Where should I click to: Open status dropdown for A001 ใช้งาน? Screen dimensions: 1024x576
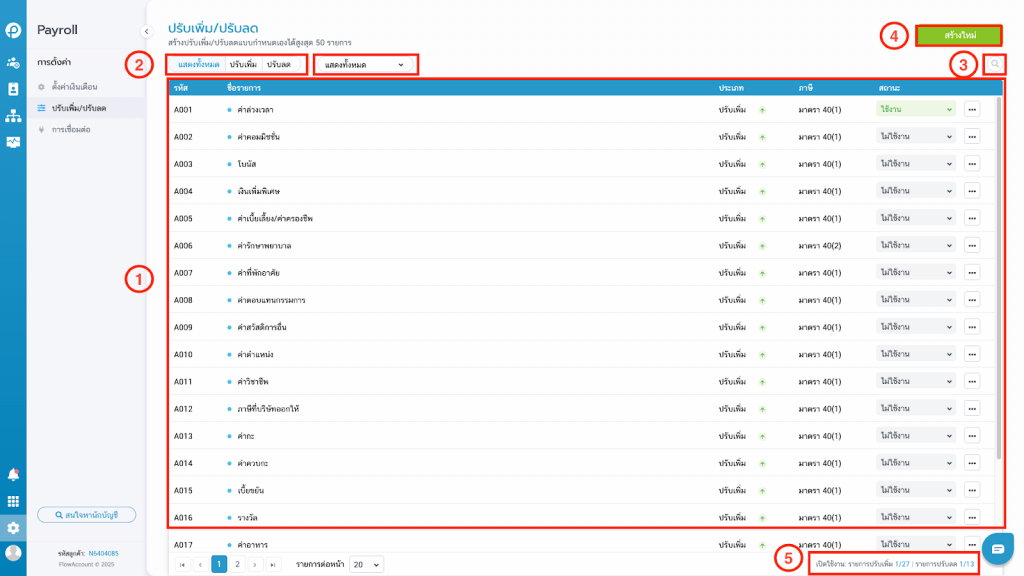(915, 109)
